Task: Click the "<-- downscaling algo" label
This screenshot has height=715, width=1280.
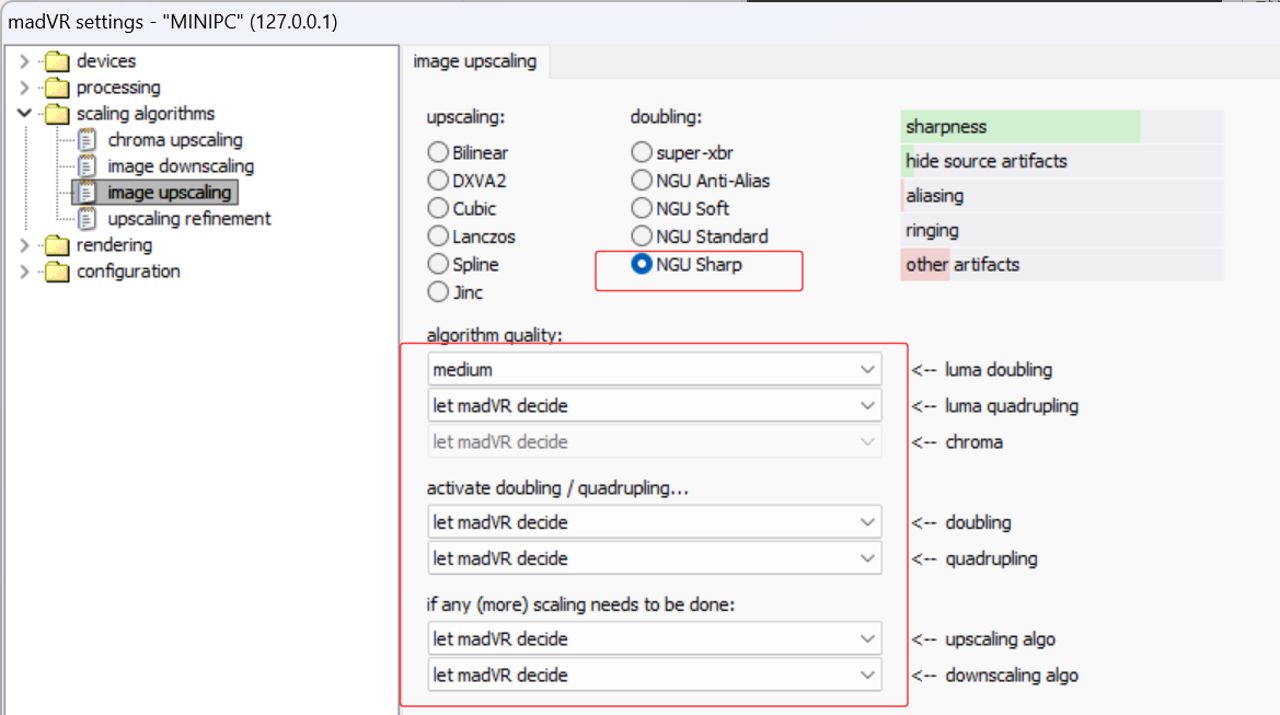Action: point(994,675)
